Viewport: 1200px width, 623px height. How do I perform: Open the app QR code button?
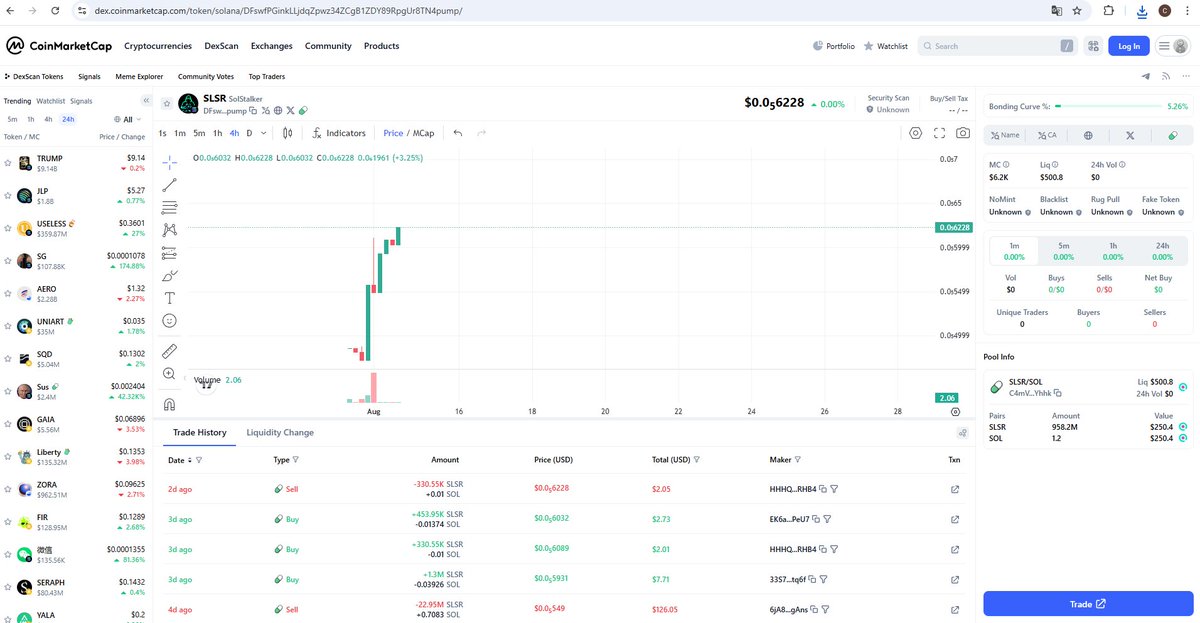click(1092, 46)
